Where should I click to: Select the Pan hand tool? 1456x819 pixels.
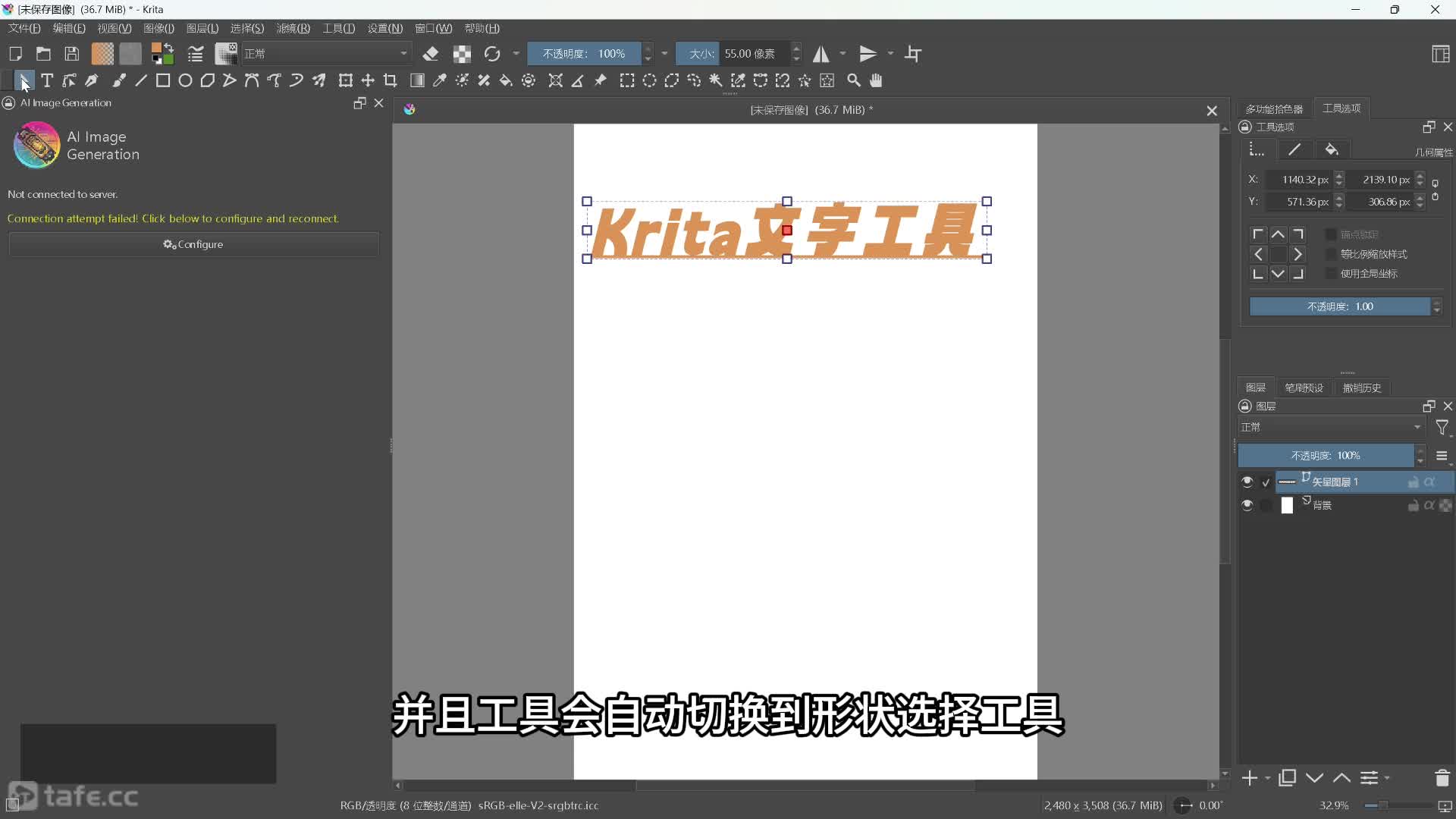[877, 80]
